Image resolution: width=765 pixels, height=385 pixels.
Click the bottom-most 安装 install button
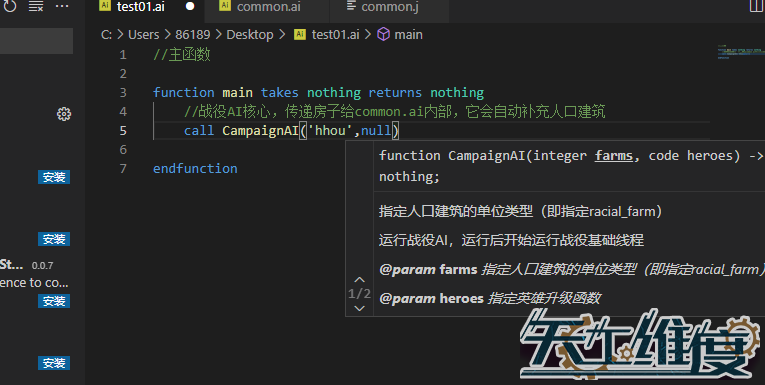tap(54, 363)
